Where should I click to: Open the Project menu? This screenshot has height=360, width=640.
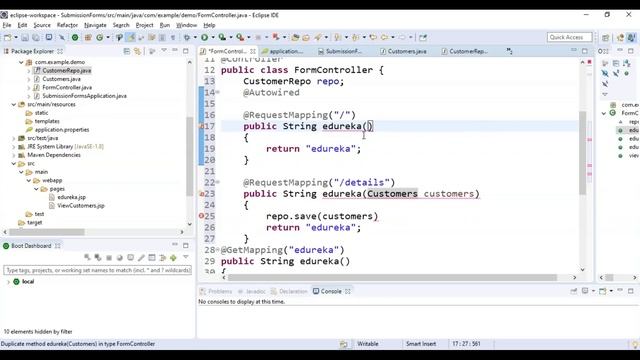(x=144, y=25)
